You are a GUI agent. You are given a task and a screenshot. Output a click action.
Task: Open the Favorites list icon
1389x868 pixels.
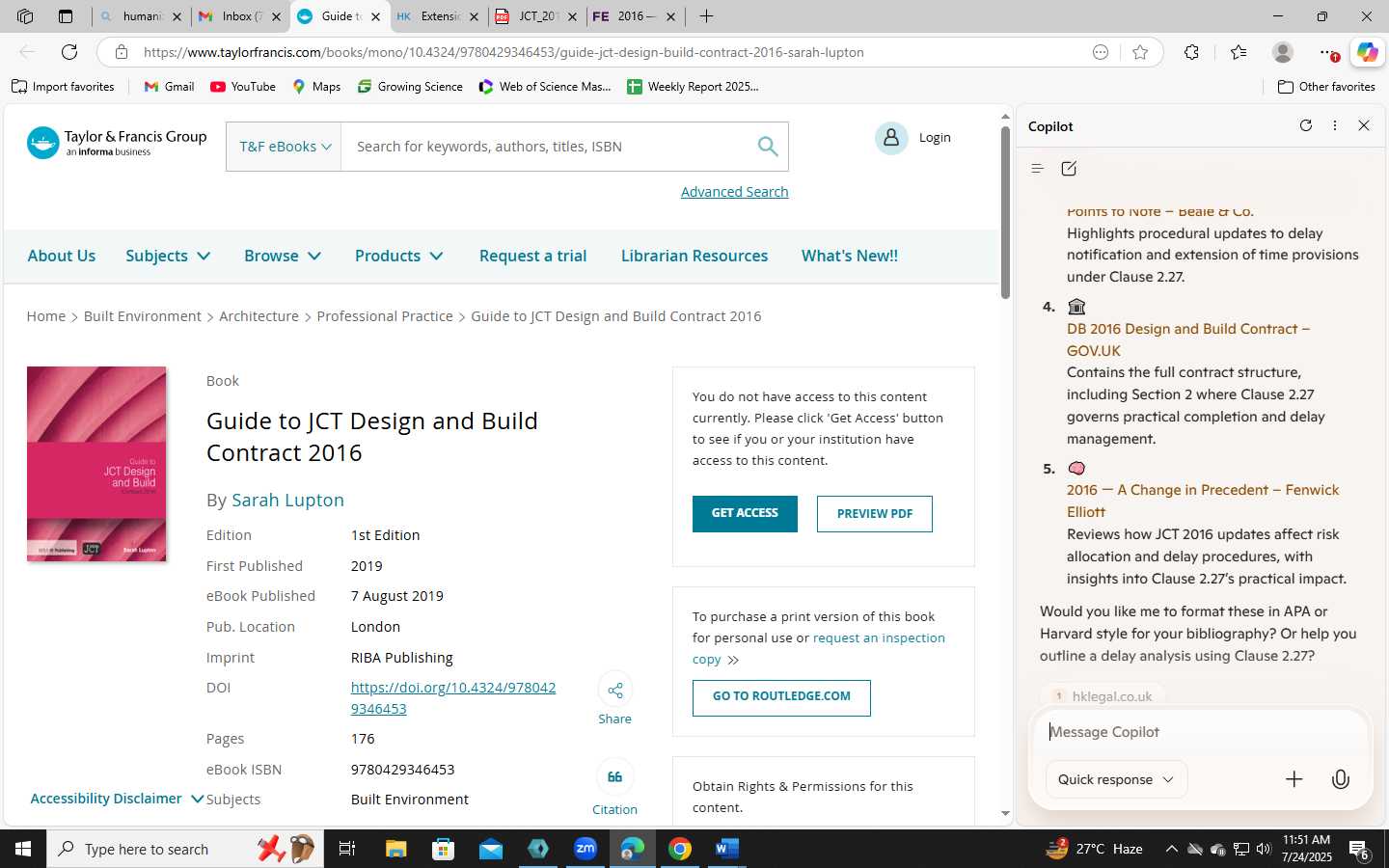pos(1239,52)
